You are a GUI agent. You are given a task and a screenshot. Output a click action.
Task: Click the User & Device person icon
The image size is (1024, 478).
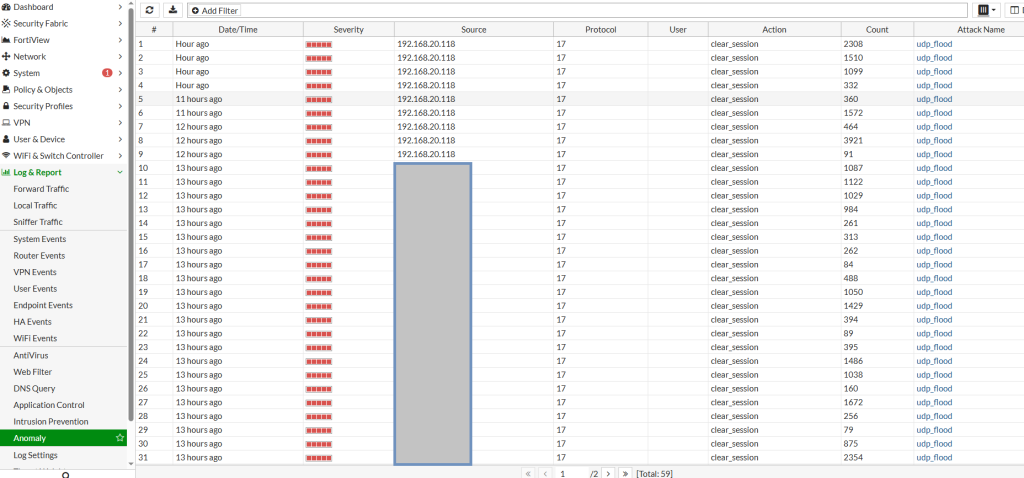[7, 139]
